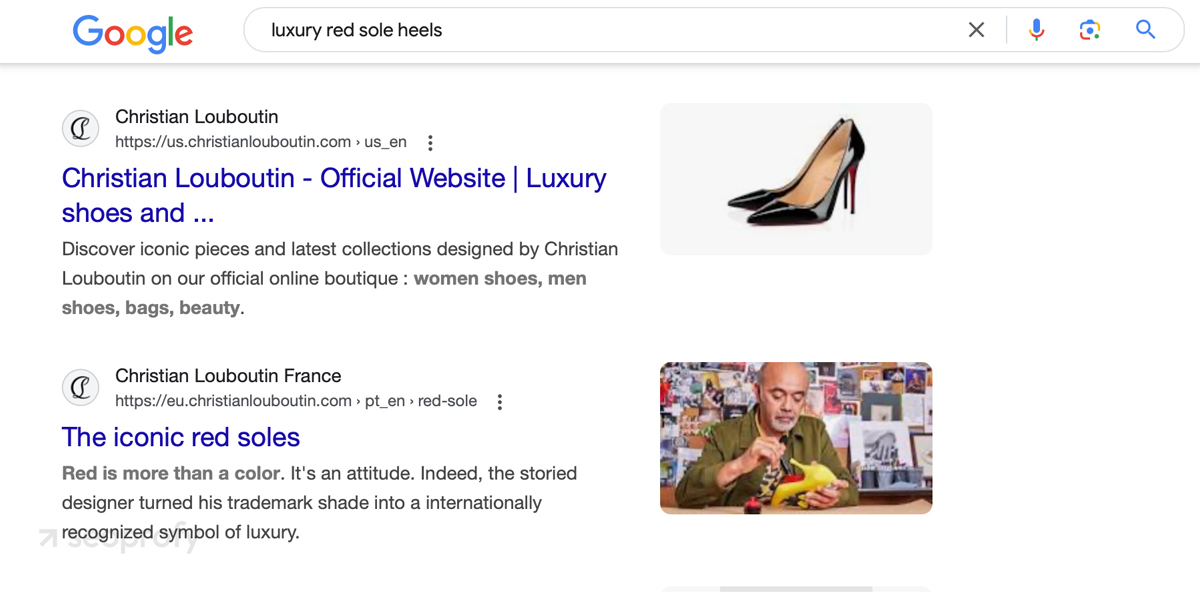Click the Christian Louboutin US result favicon

click(81, 129)
